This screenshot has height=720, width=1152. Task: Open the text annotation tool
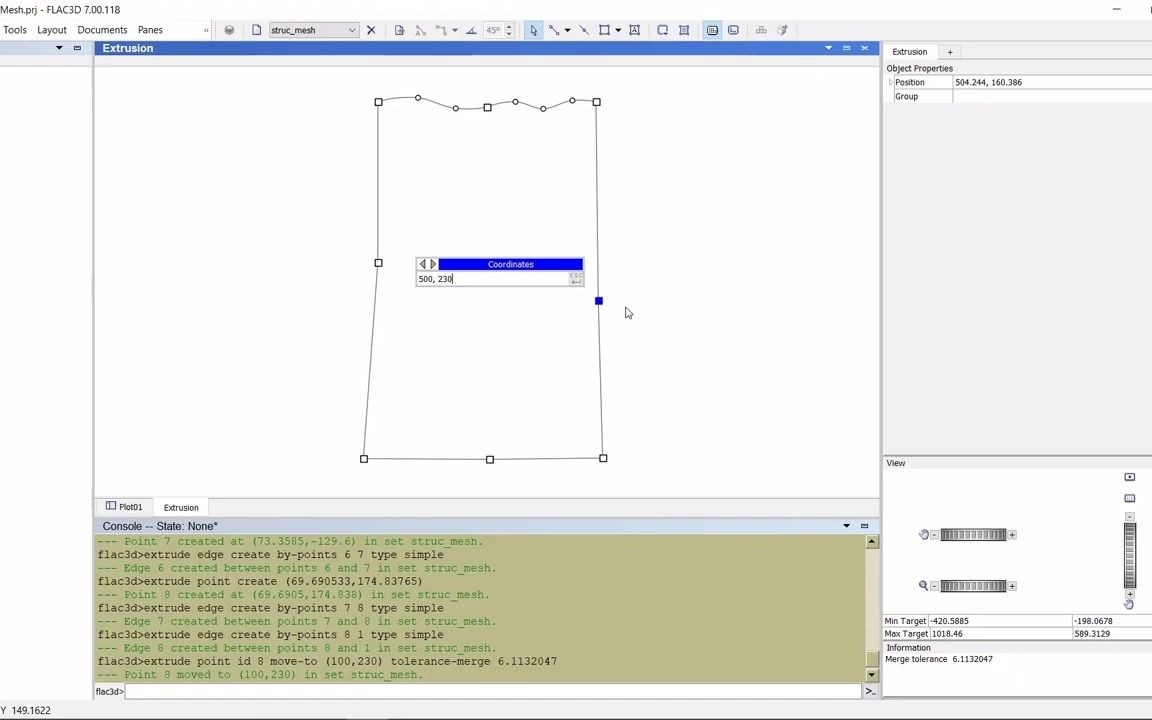pyautogui.click(x=635, y=29)
